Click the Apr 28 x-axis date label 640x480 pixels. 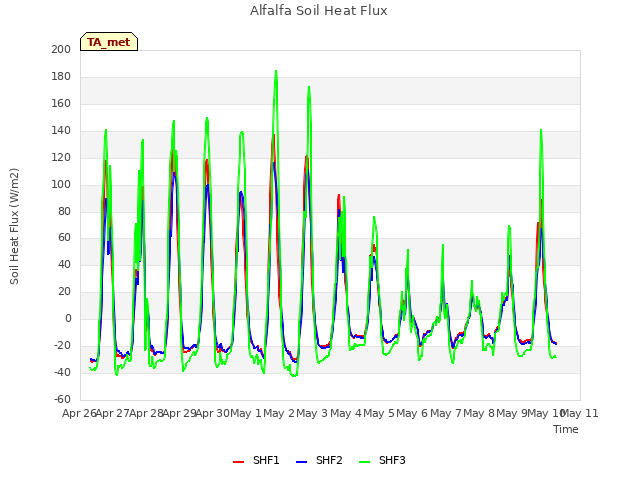(146, 413)
